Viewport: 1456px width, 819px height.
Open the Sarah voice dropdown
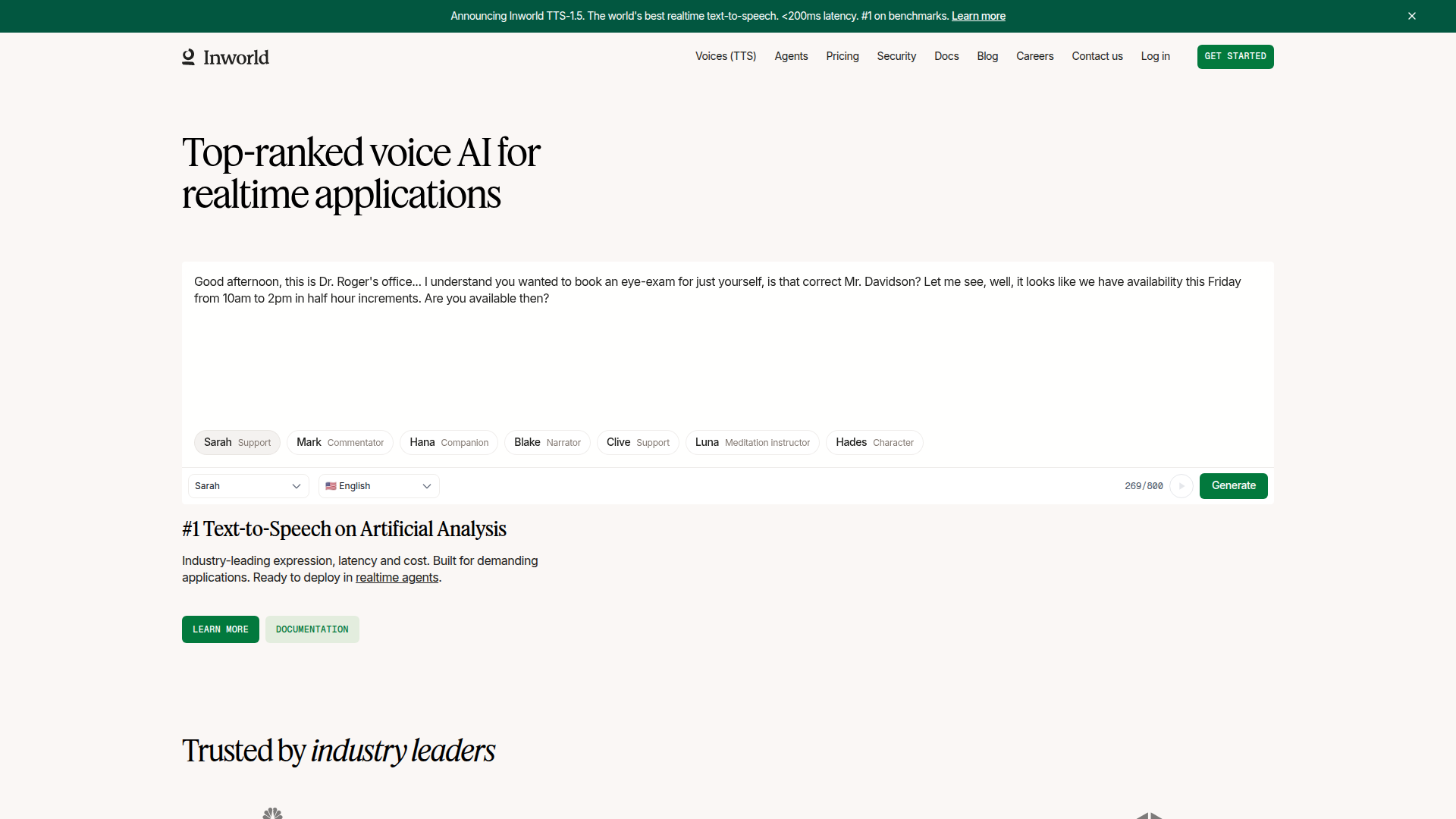pyautogui.click(x=248, y=486)
